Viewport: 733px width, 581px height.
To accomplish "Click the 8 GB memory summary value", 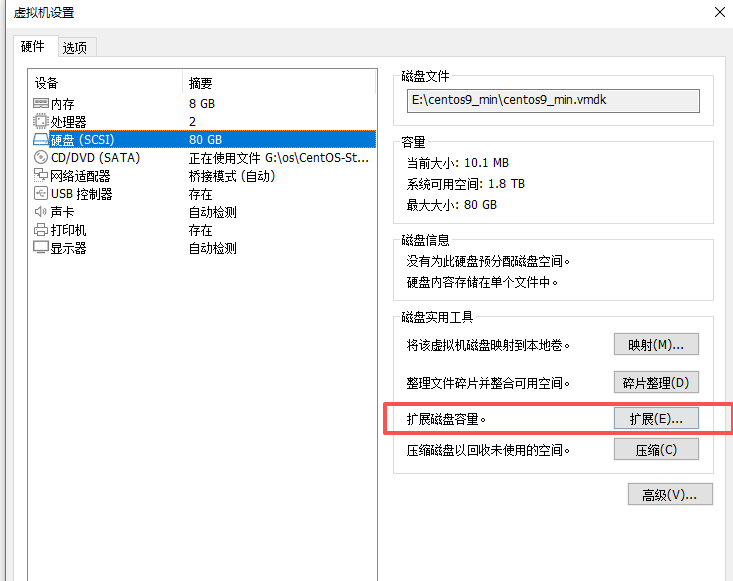I will click(202, 104).
